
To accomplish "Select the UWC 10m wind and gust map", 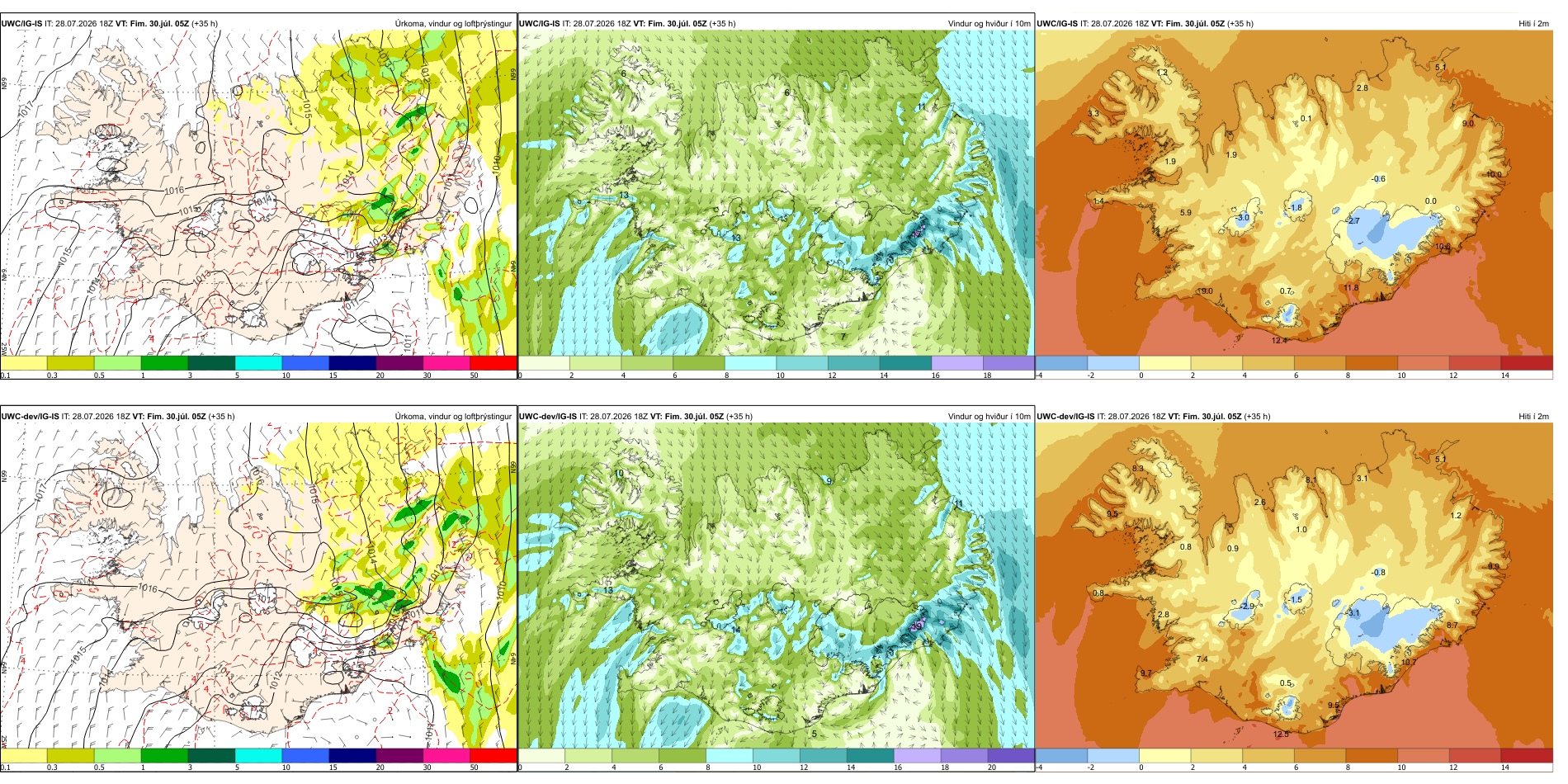I will point(776,193).
